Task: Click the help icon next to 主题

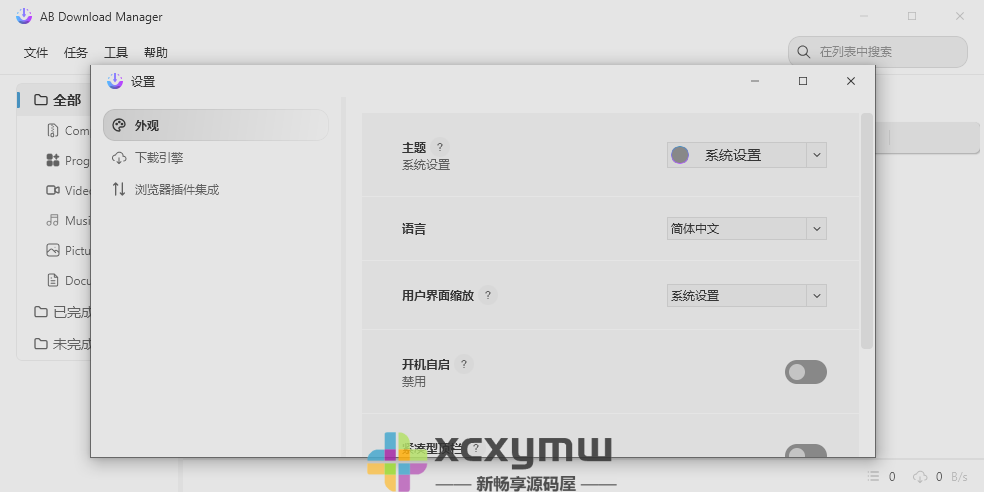Action: point(440,147)
